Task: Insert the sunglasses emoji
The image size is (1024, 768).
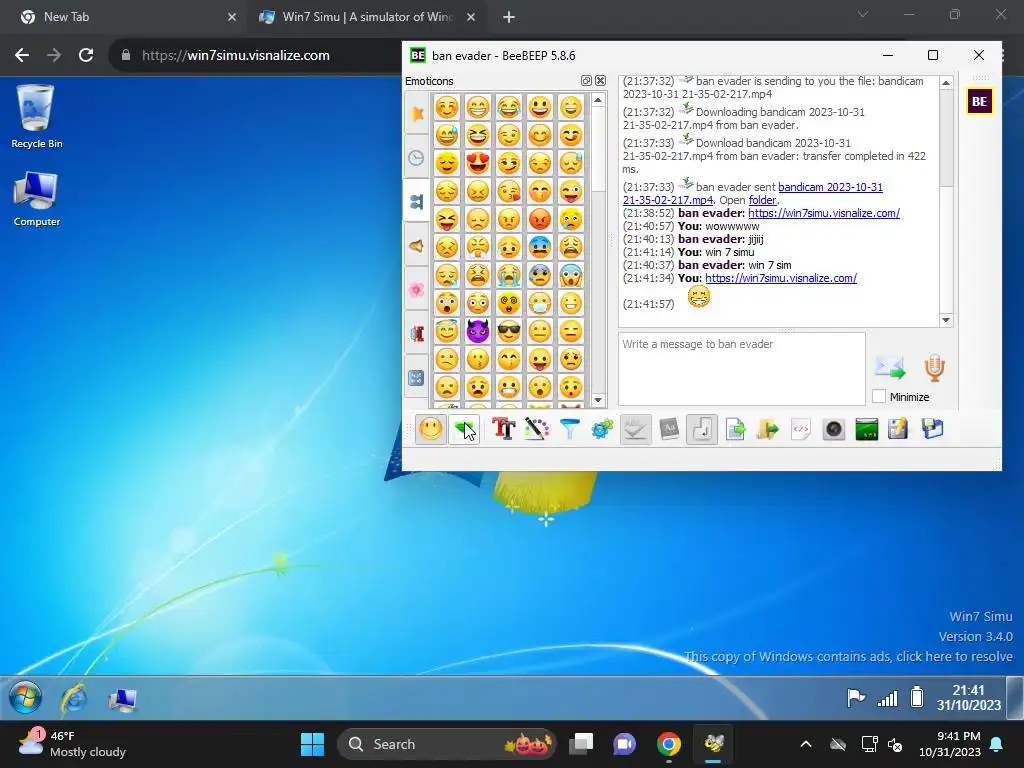Action: click(x=509, y=331)
